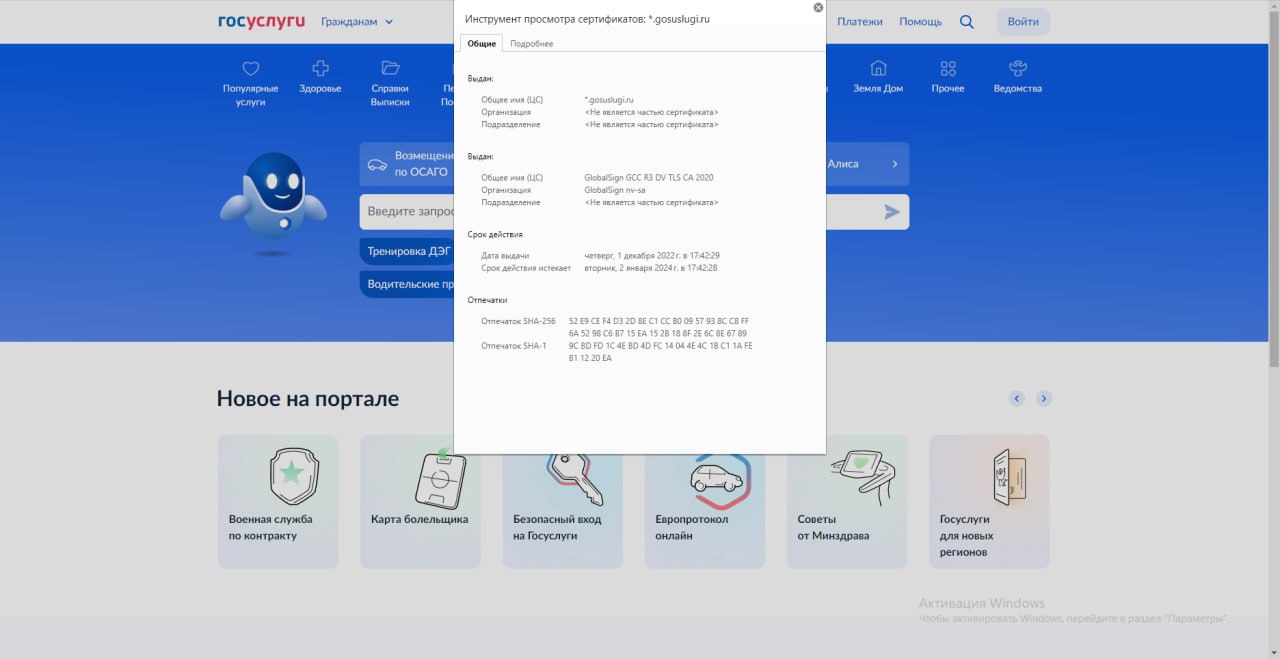Image resolution: width=1280 pixels, height=659 pixels.
Task: Click the chevron next to Алиса
Action: tap(895, 164)
